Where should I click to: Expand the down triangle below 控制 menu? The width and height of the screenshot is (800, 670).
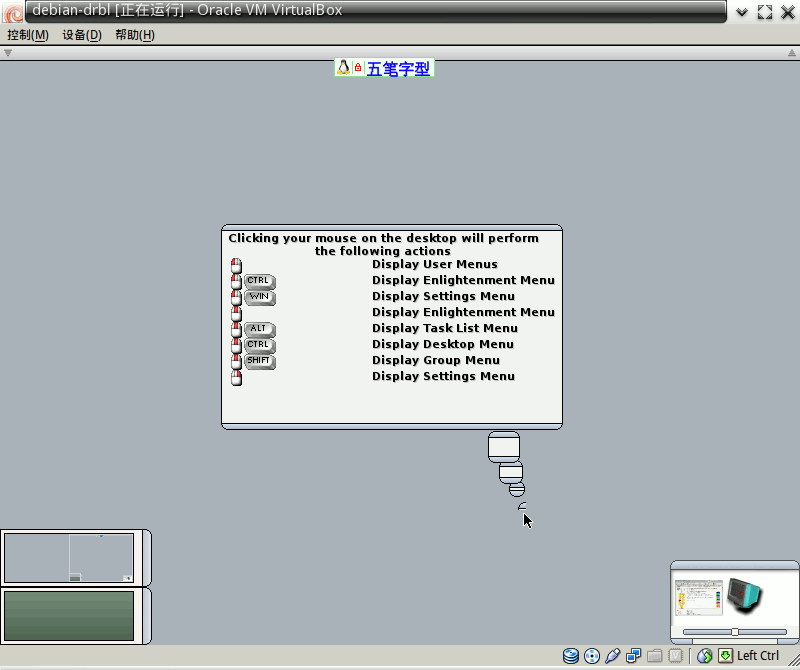tap(8, 53)
